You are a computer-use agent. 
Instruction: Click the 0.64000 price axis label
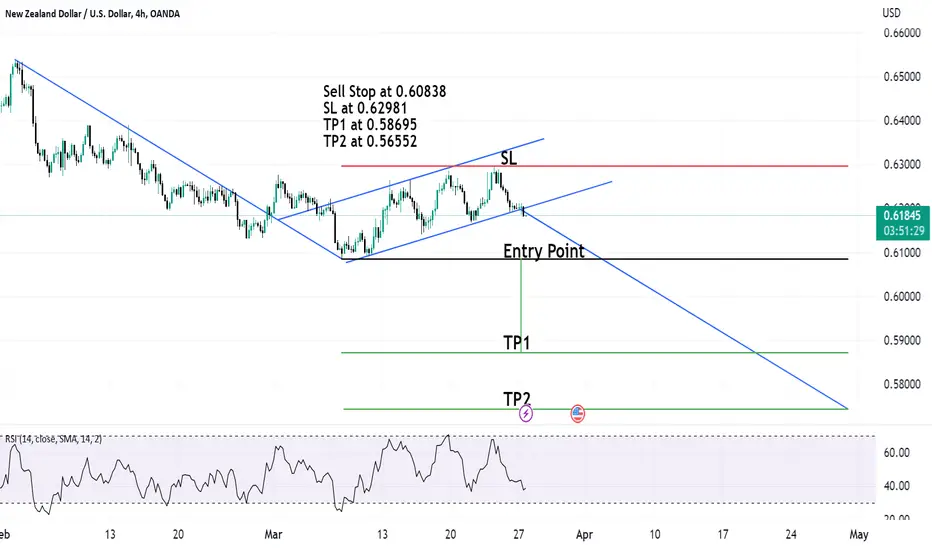pyautogui.click(x=902, y=121)
